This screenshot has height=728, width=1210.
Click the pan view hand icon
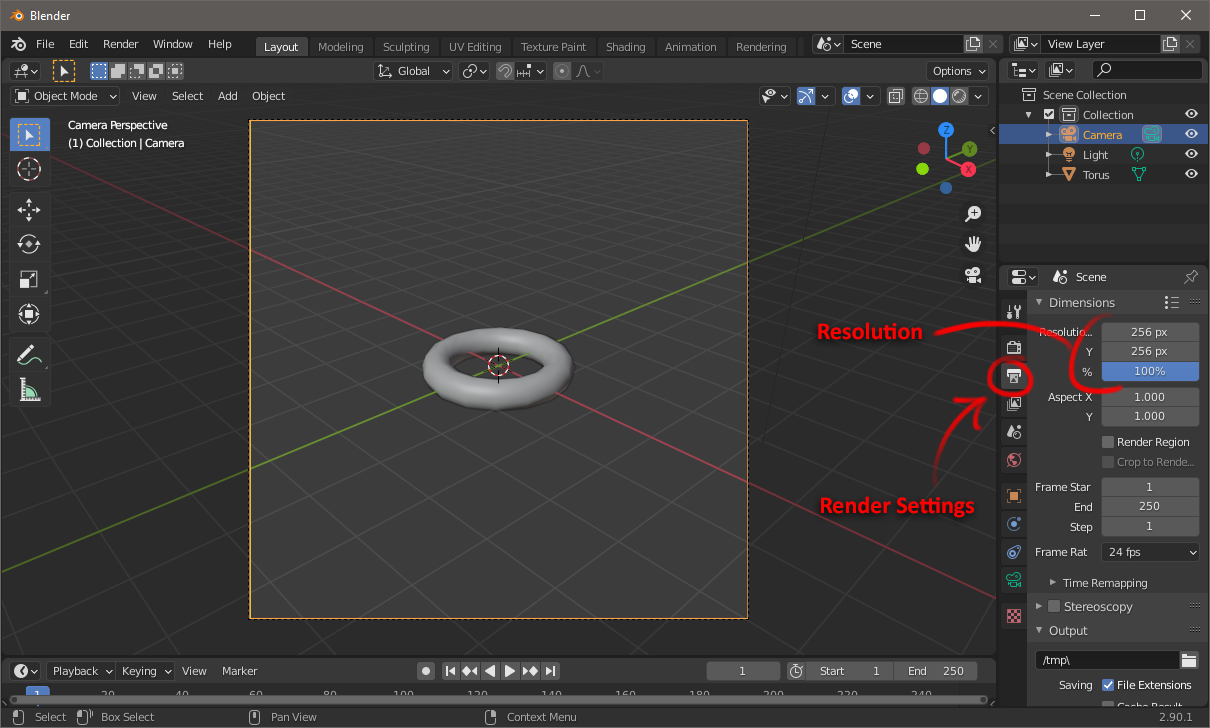tap(972, 244)
